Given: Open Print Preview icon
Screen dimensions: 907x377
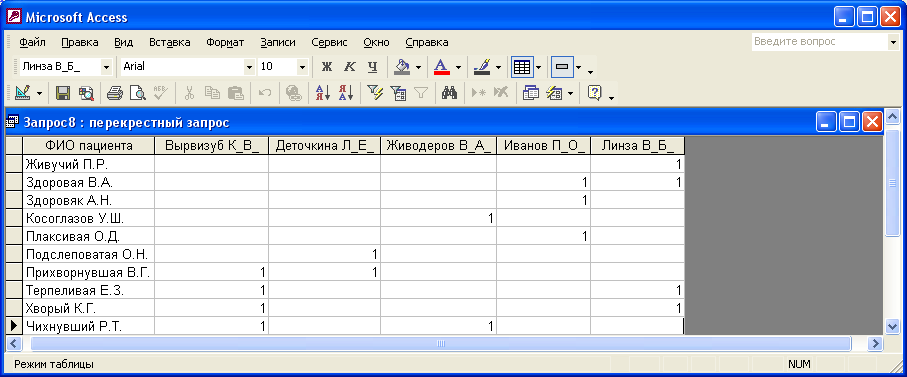Looking at the screenshot, I should point(138,93).
